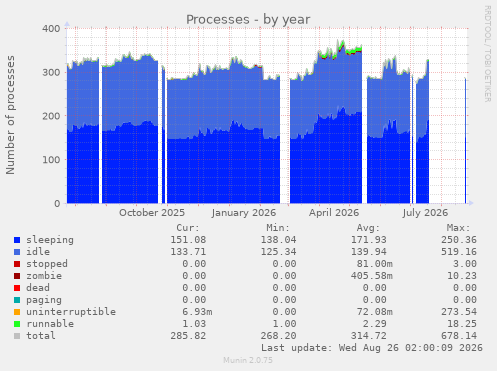This screenshot has width=497, height=371.
Task: Click the 'uninterruptible' legend label
Action: tap(71, 312)
